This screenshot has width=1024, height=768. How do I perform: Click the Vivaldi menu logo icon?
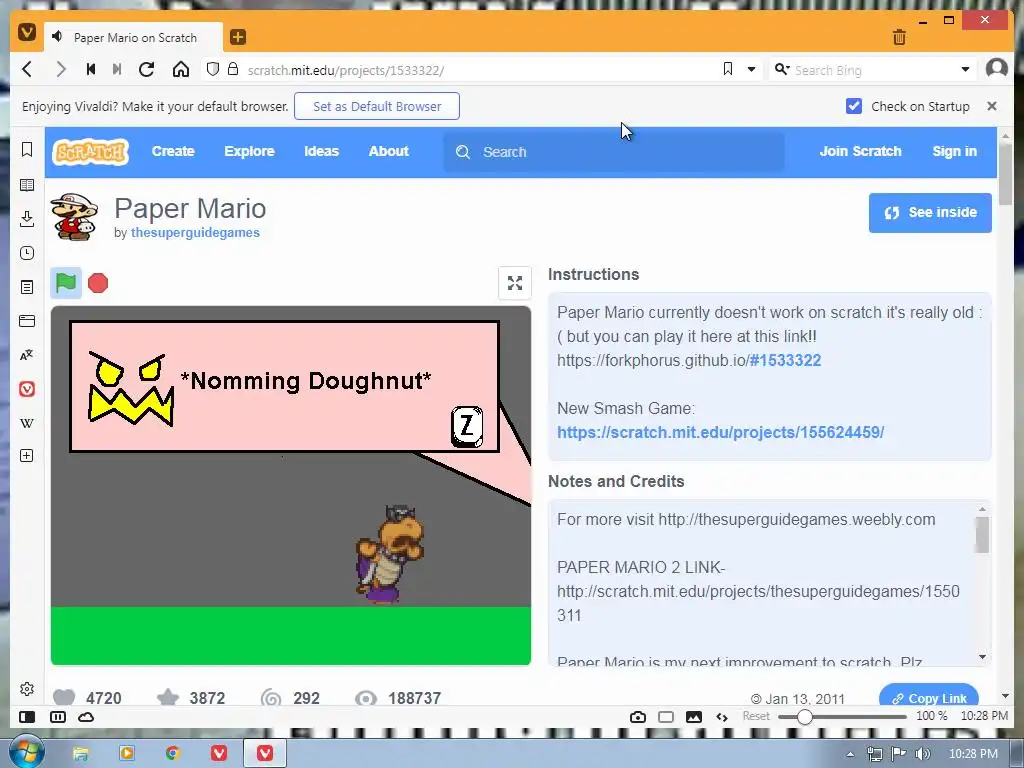click(x=27, y=32)
